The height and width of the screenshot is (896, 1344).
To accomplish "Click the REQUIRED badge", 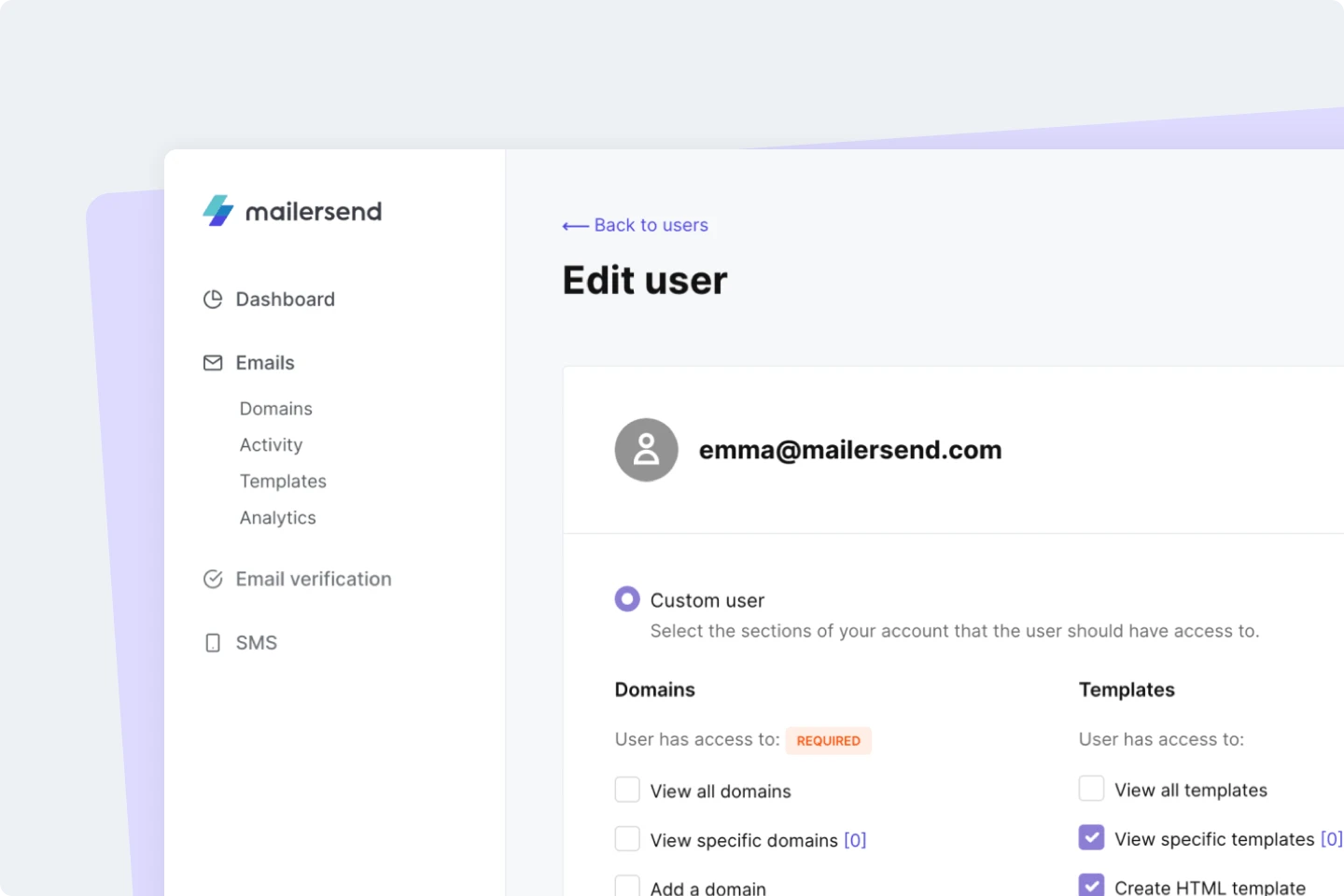I will click(x=829, y=741).
